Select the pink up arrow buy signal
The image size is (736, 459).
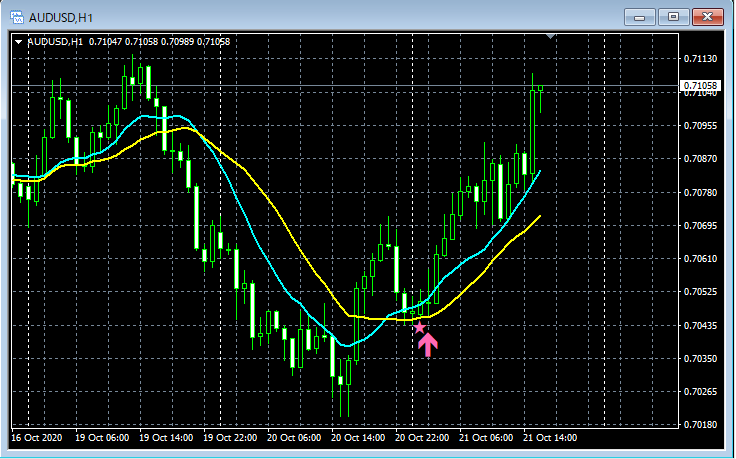tap(428, 345)
